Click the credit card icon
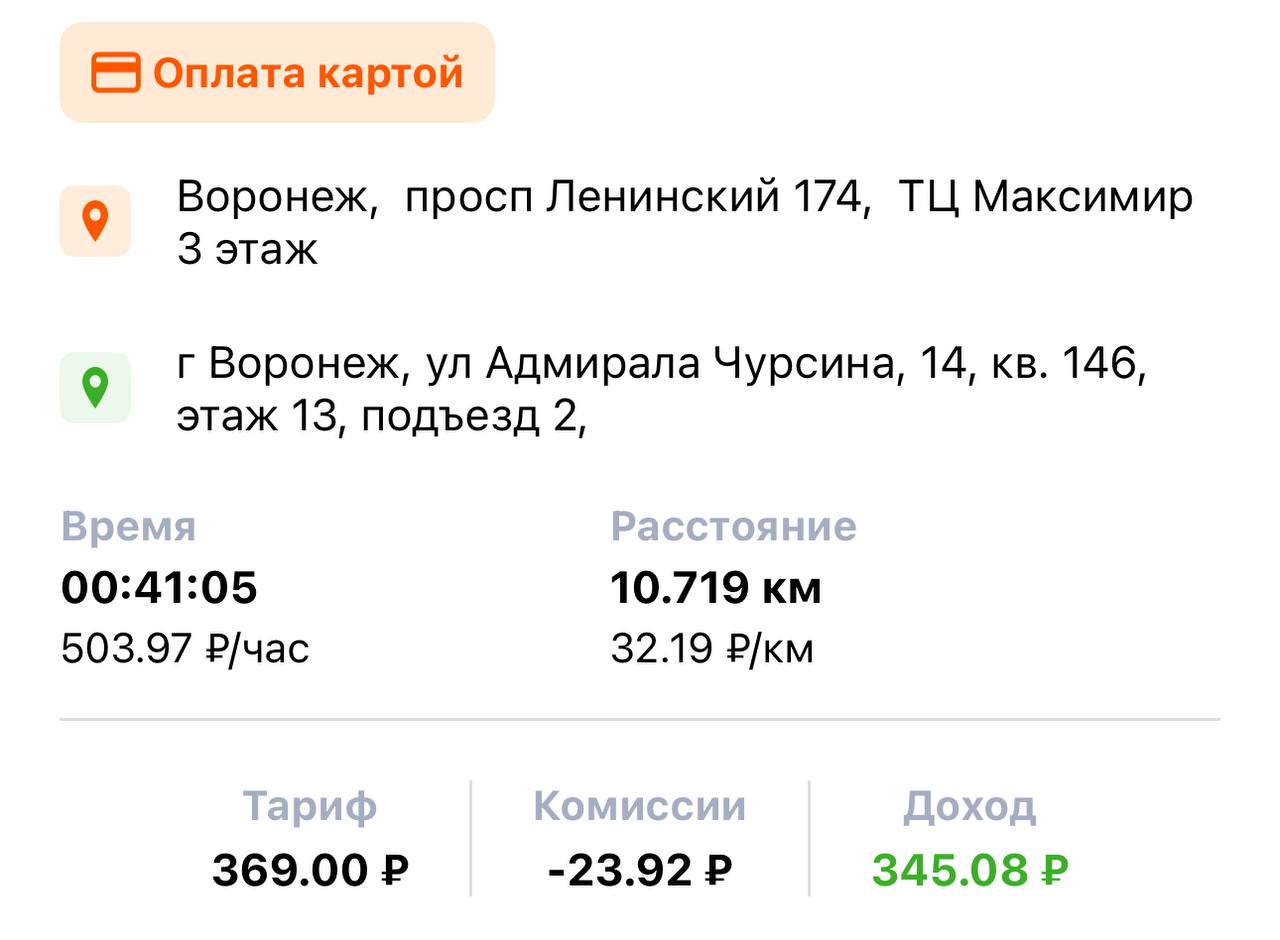Screen dimensions: 1280x940 coord(115,73)
